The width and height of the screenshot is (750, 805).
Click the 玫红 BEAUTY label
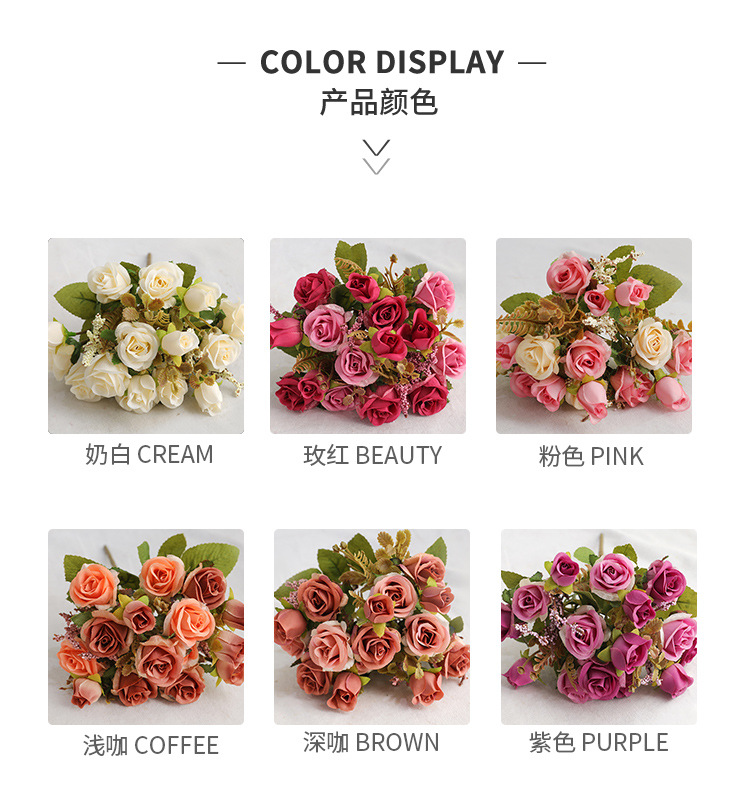pos(372,455)
